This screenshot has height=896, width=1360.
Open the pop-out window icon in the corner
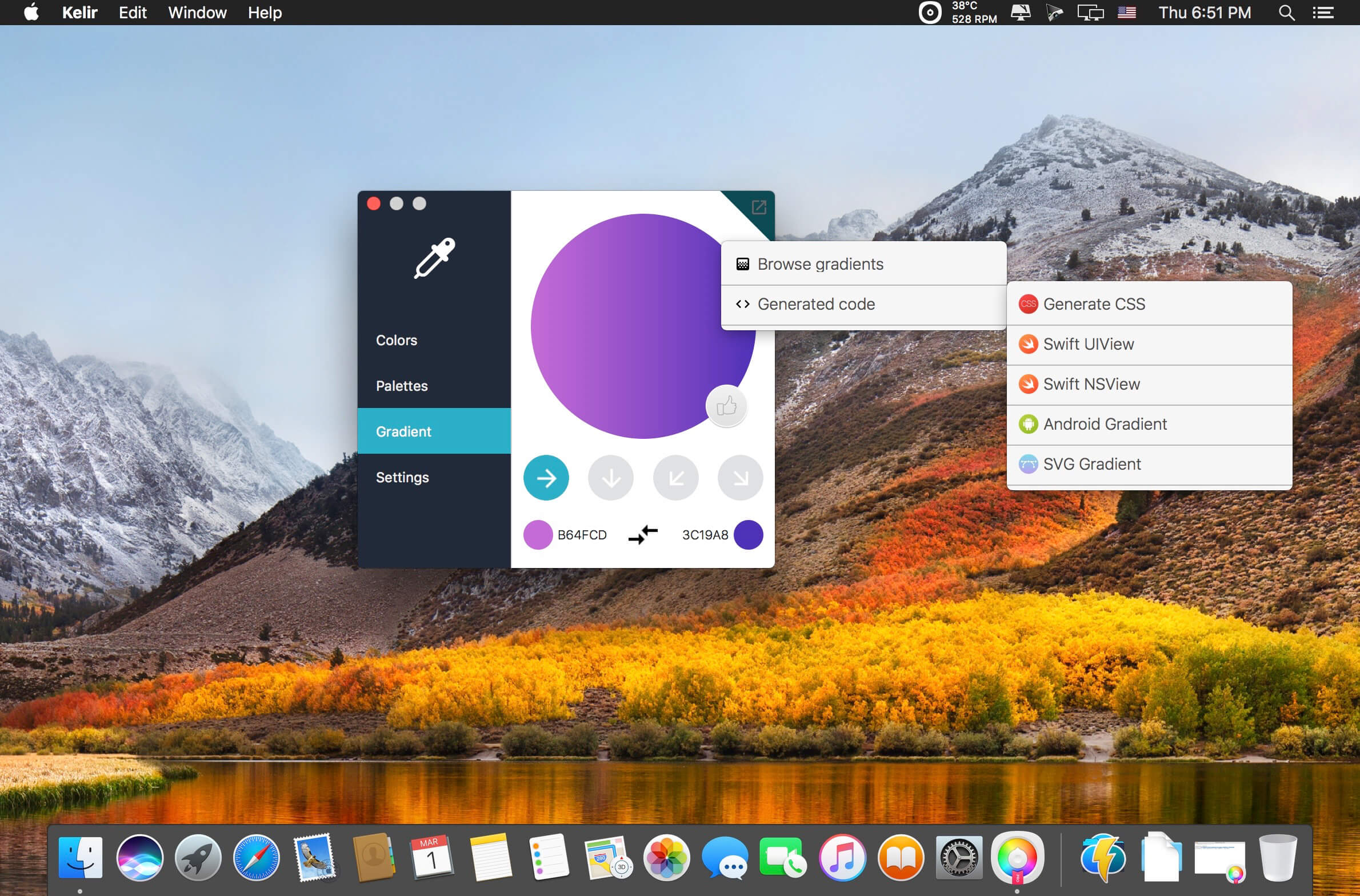tap(758, 207)
